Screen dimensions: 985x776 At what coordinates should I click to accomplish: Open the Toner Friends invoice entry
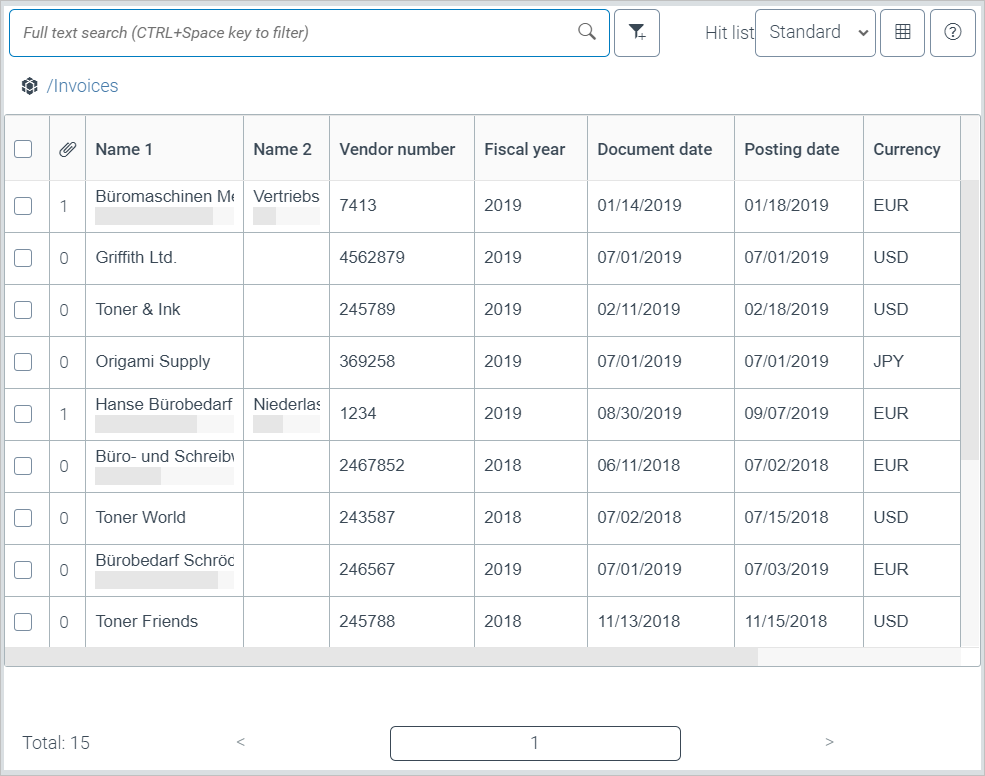click(147, 621)
